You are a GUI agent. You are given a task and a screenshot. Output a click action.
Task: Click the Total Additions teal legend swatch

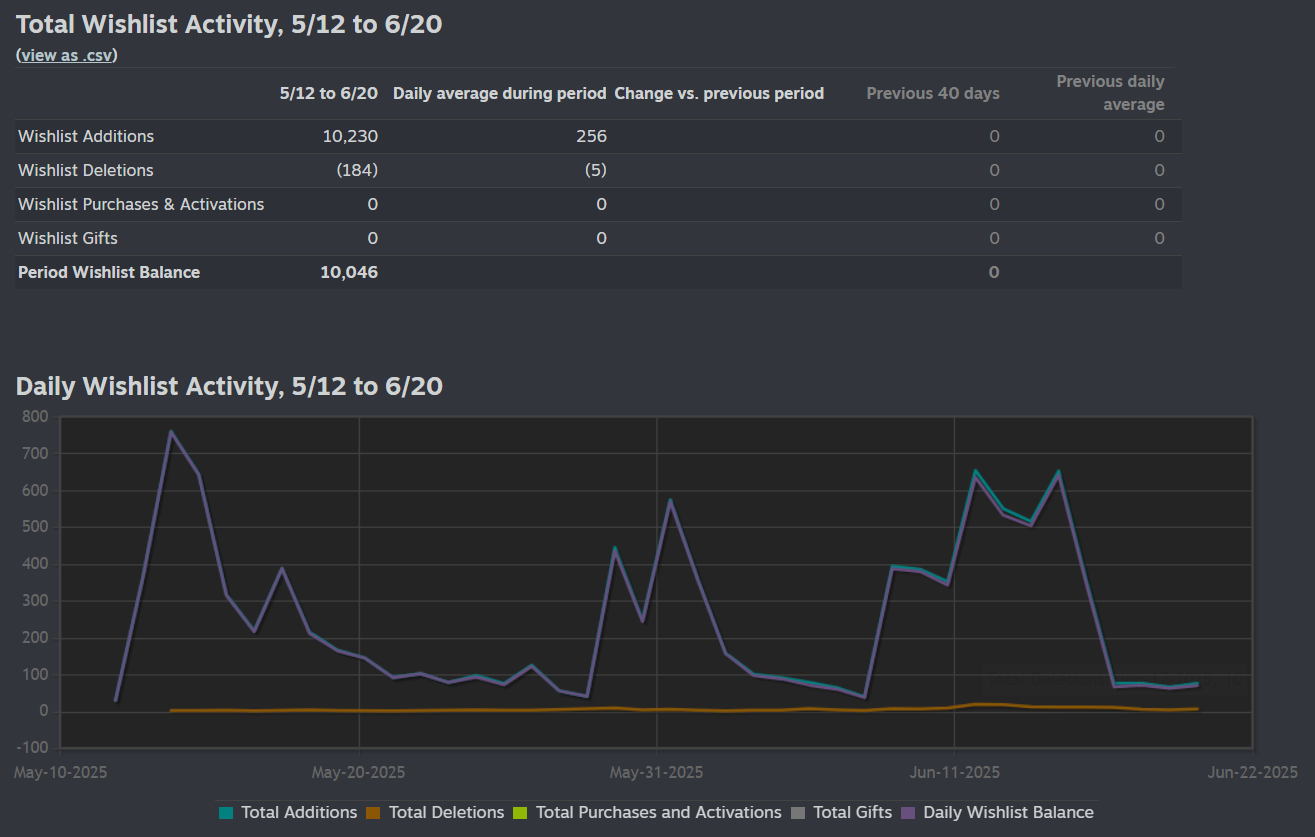click(226, 813)
